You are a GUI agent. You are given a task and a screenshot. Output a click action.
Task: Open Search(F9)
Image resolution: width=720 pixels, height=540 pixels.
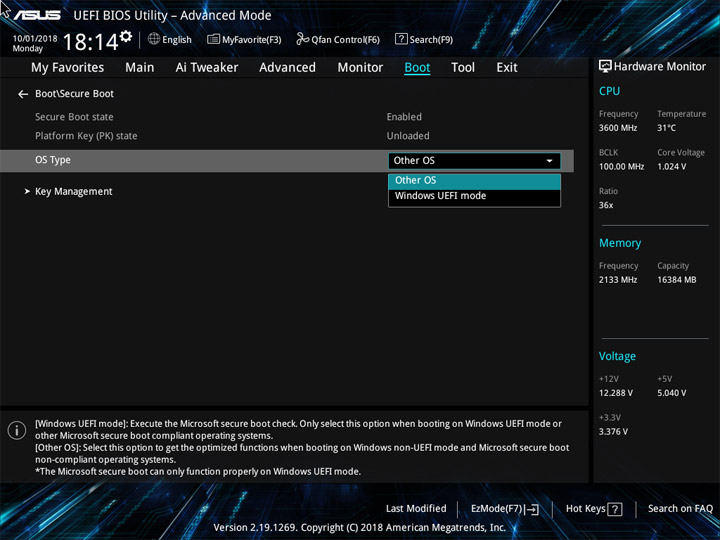coord(424,39)
